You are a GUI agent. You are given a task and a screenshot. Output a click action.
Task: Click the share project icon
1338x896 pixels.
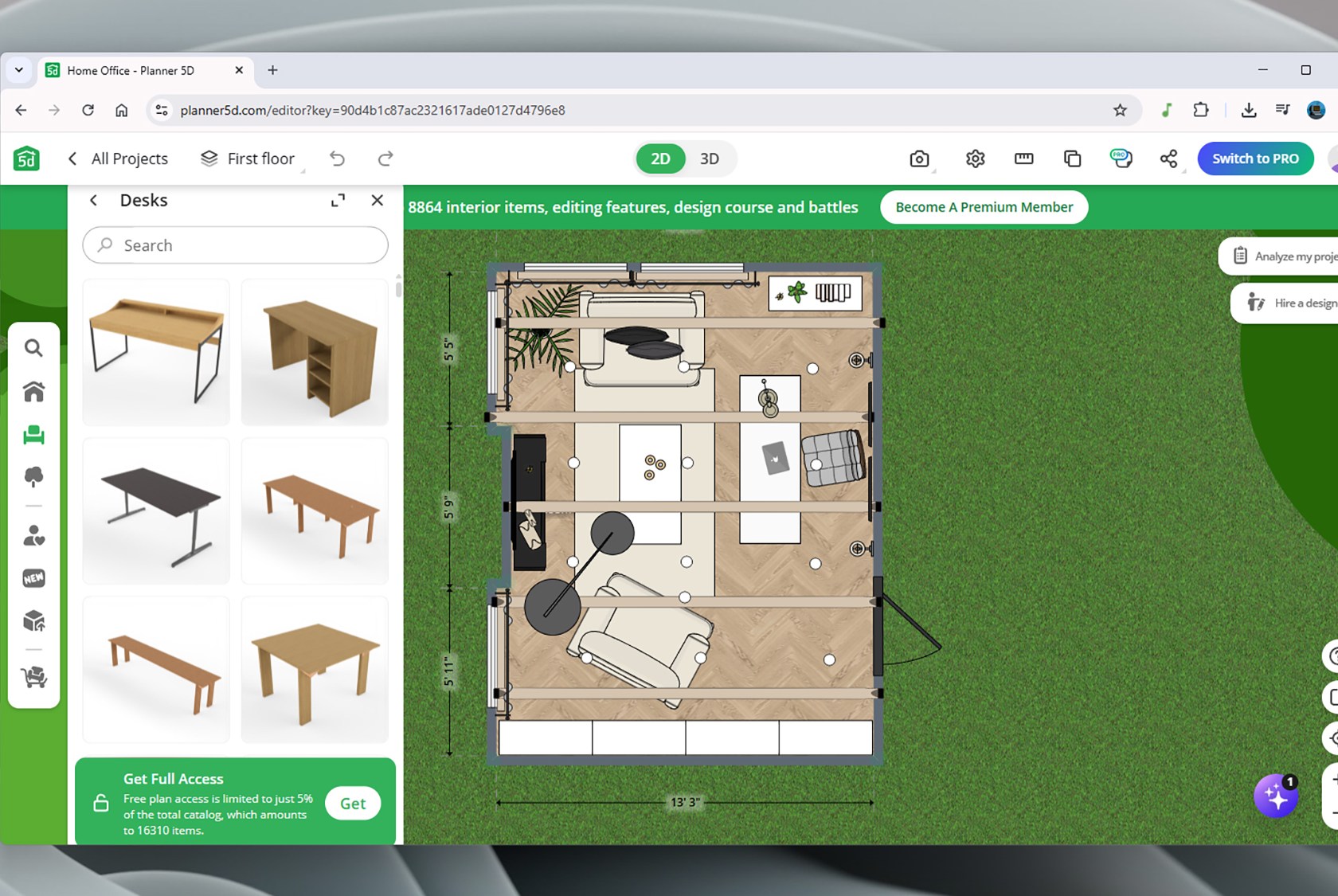[x=1168, y=159]
